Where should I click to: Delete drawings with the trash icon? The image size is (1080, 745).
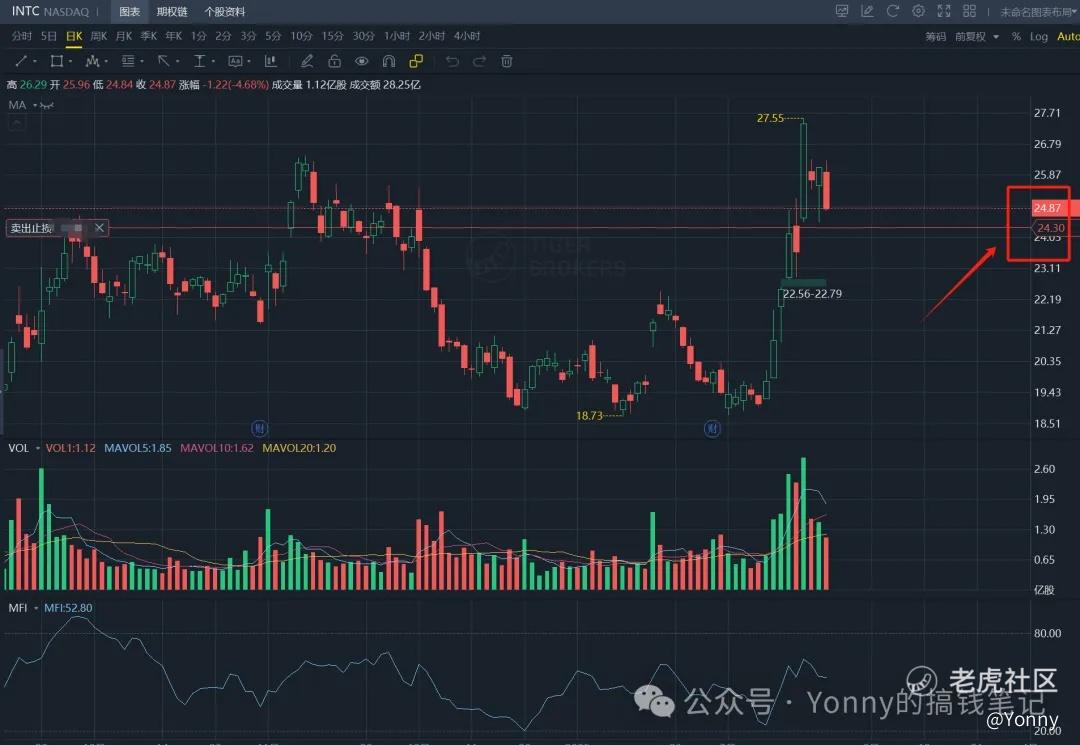(507, 61)
